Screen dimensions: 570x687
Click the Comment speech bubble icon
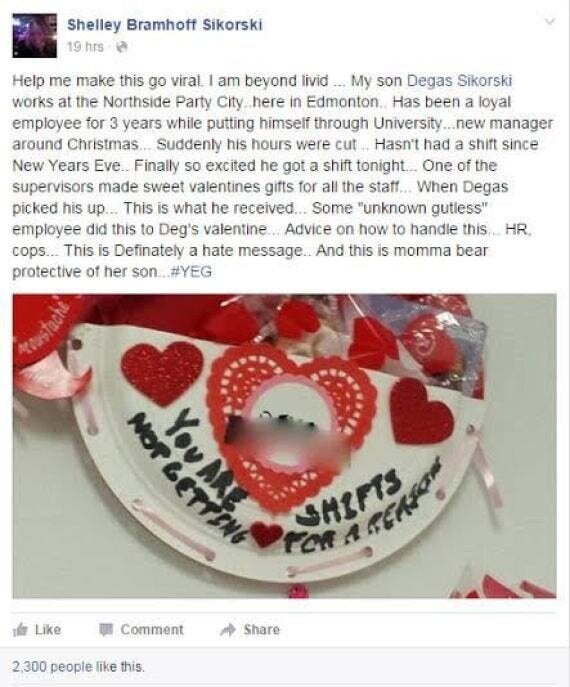[x=105, y=630]
